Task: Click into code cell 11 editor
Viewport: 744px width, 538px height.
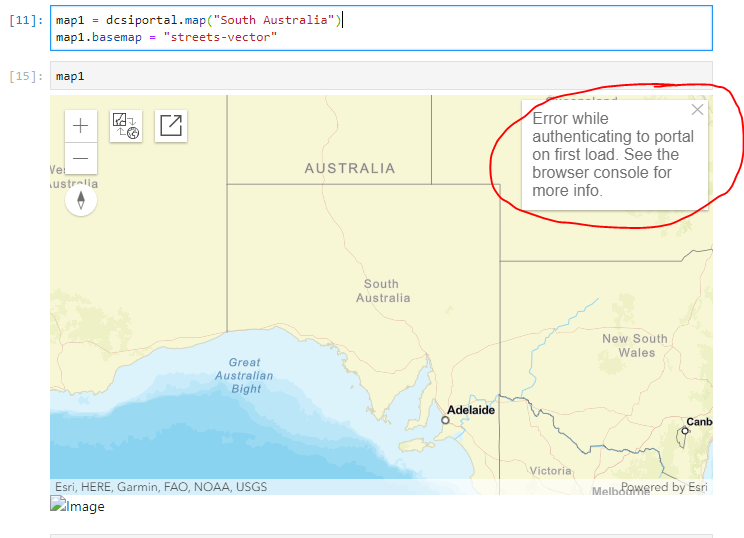Action: click(x=381, y=28)
